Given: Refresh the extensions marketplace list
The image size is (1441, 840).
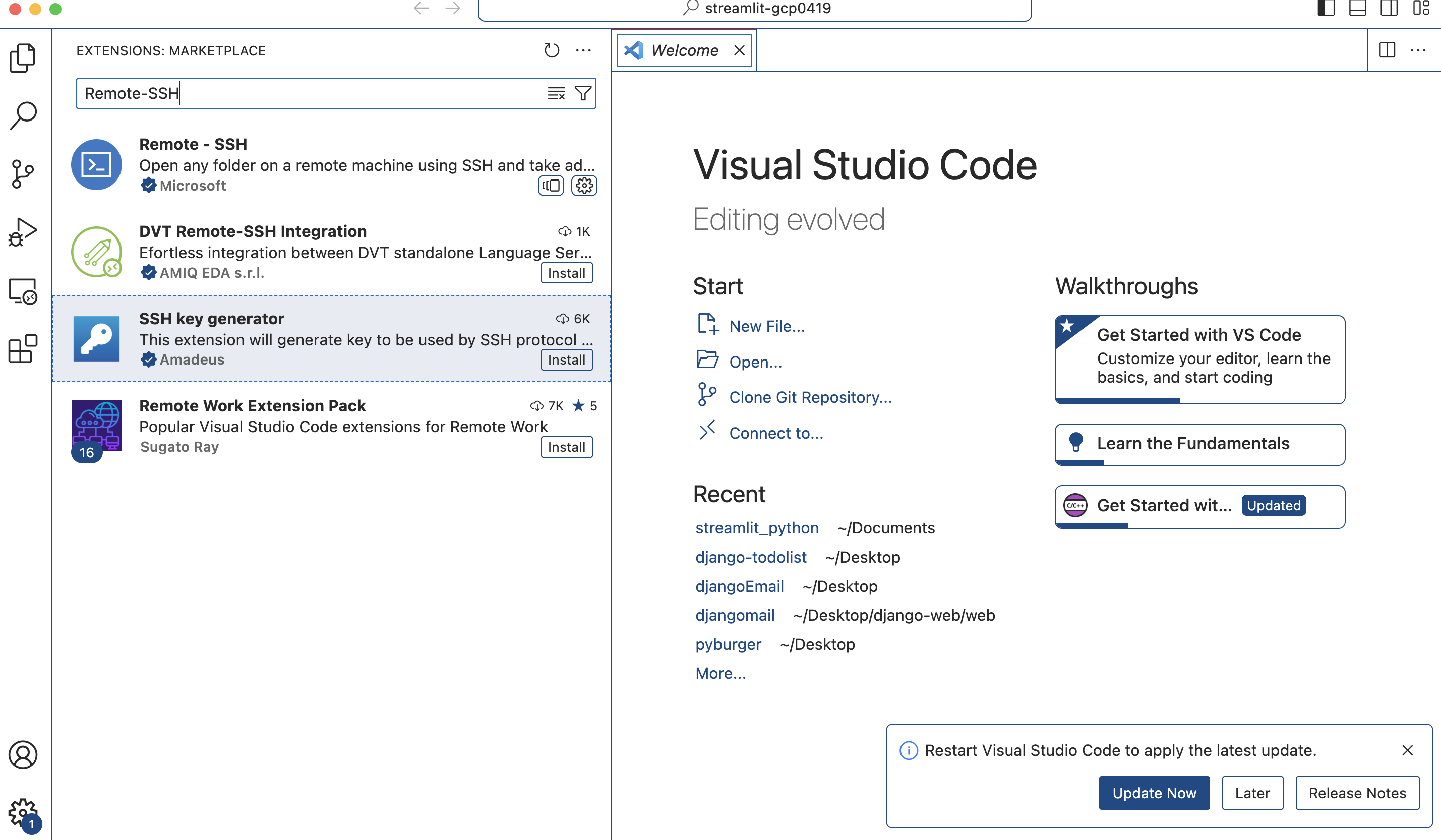Looking at the screenshot, I should point(551,50).
